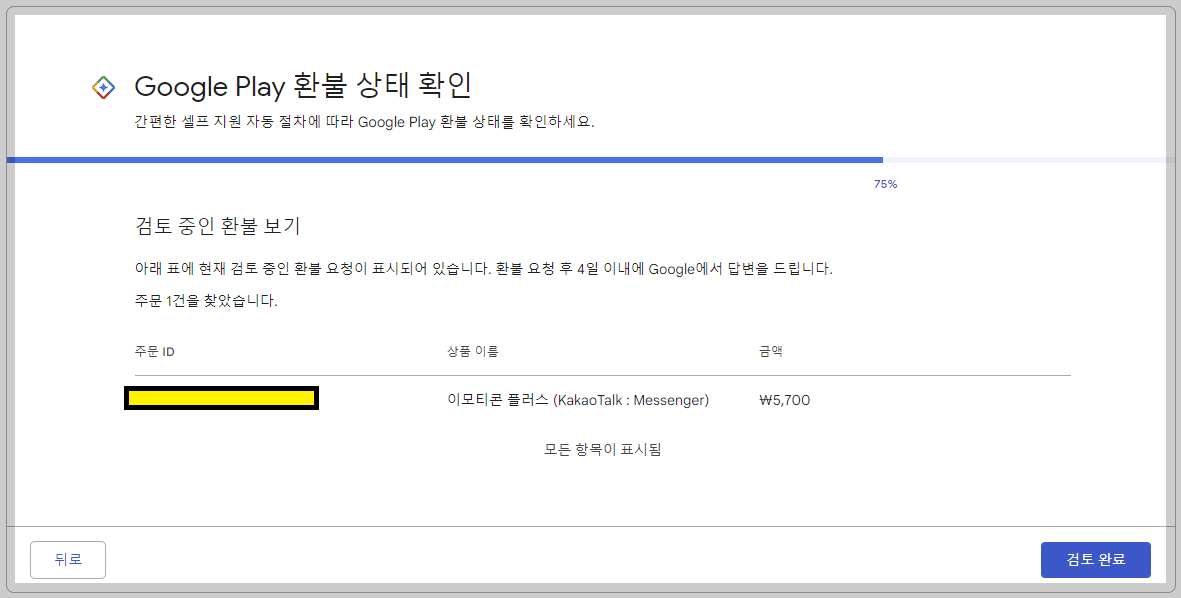Image resolution: width=1181 pixels, height=598 pixels.
Task: Click the 이모티콘 플러스 (KakaoTalk : Messenger) cell
Action: [x=578, y=400]
